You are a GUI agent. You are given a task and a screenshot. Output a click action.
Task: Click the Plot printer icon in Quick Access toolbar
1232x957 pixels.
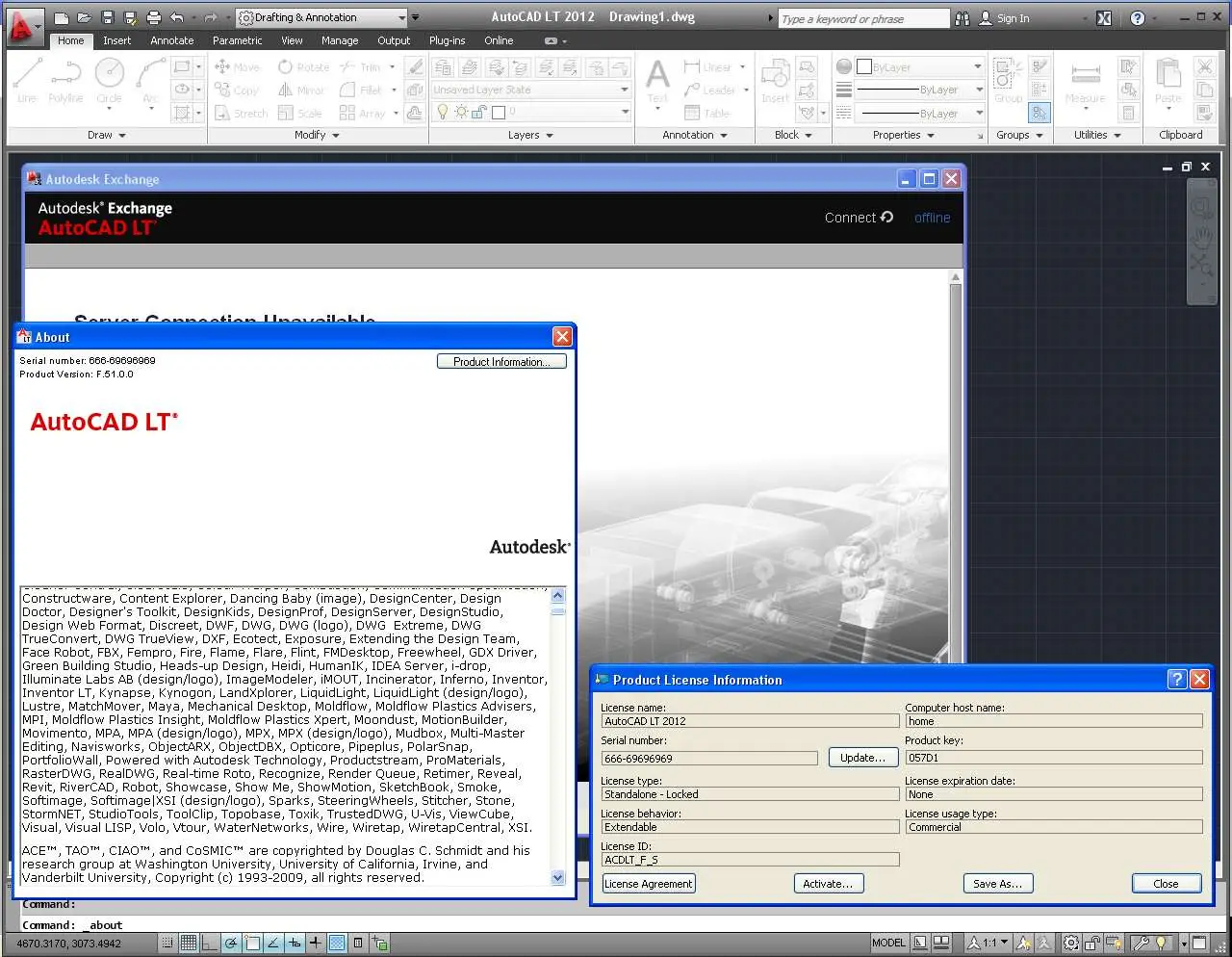click(x=153, y=17)
